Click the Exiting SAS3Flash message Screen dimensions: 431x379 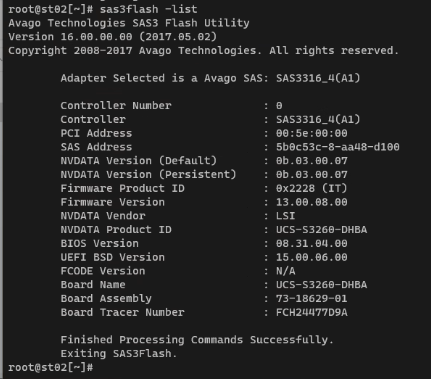pyautogui.click(x=119, y=353)
